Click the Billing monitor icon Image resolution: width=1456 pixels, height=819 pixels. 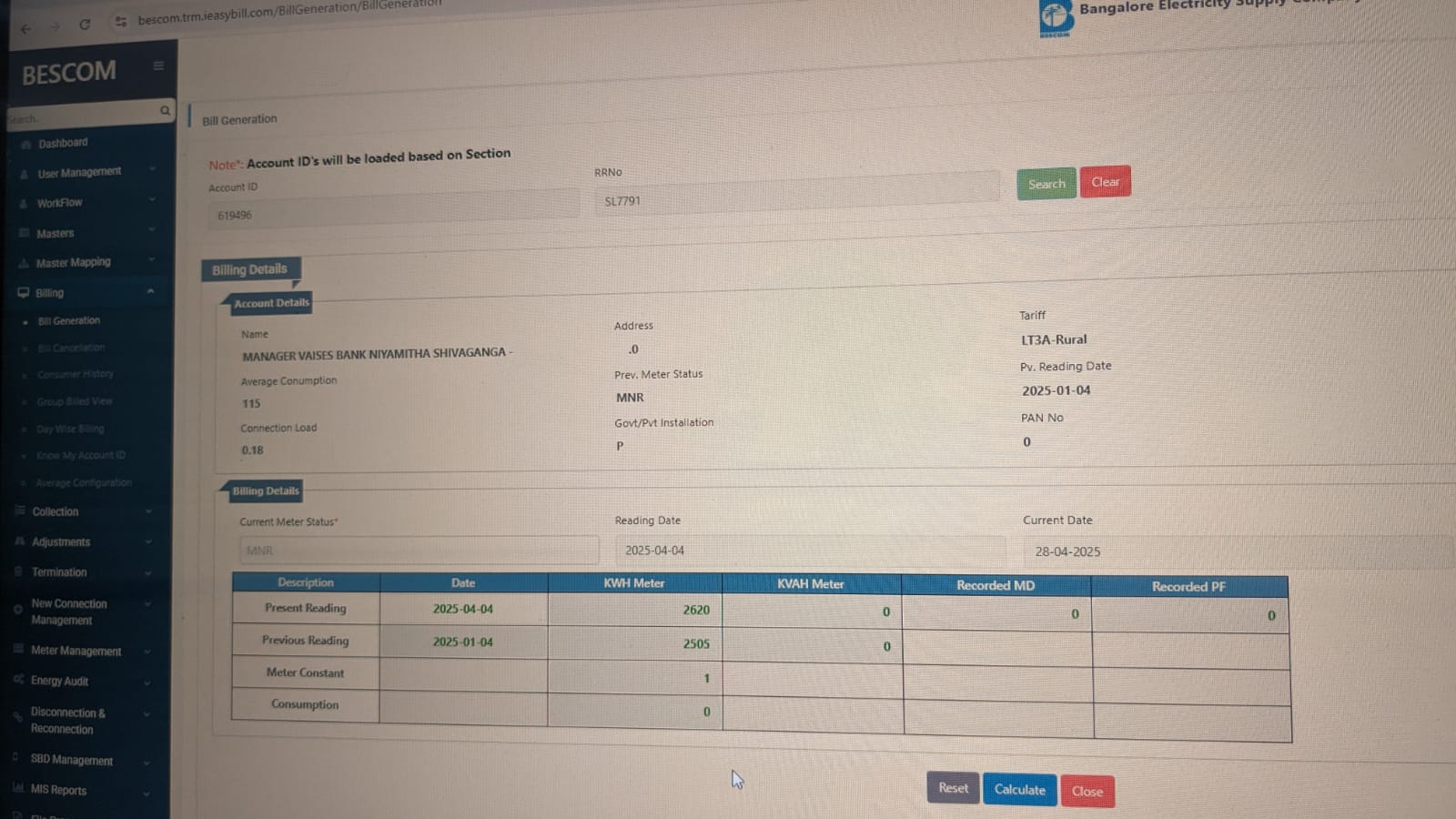click(24, 293)
